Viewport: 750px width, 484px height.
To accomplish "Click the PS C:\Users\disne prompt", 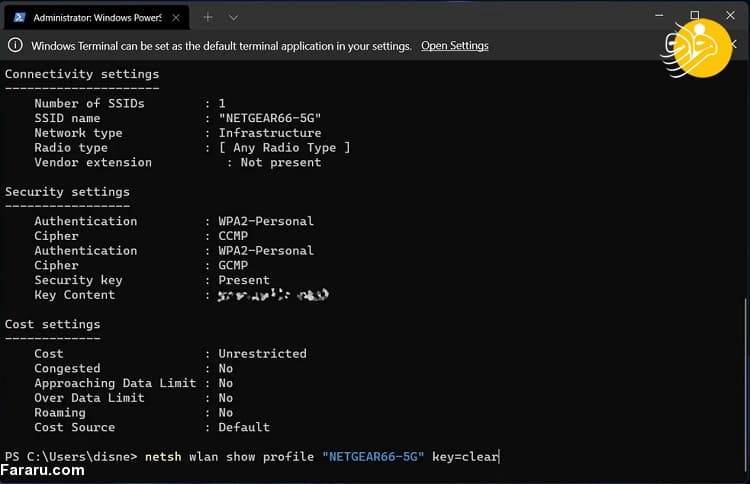I will coord(68,457).
